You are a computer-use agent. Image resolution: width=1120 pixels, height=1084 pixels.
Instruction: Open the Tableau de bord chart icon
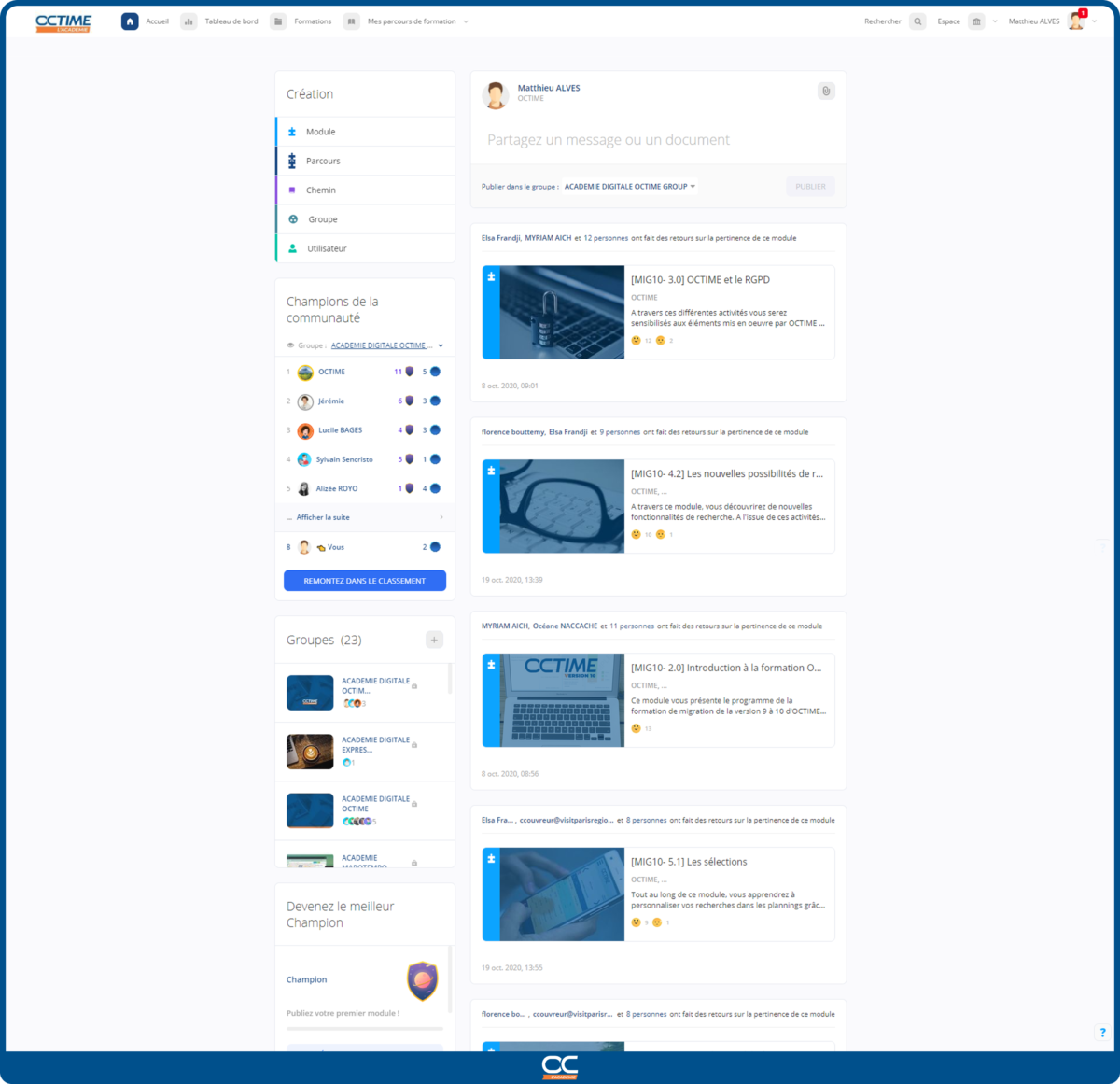[x=189, y=21]
